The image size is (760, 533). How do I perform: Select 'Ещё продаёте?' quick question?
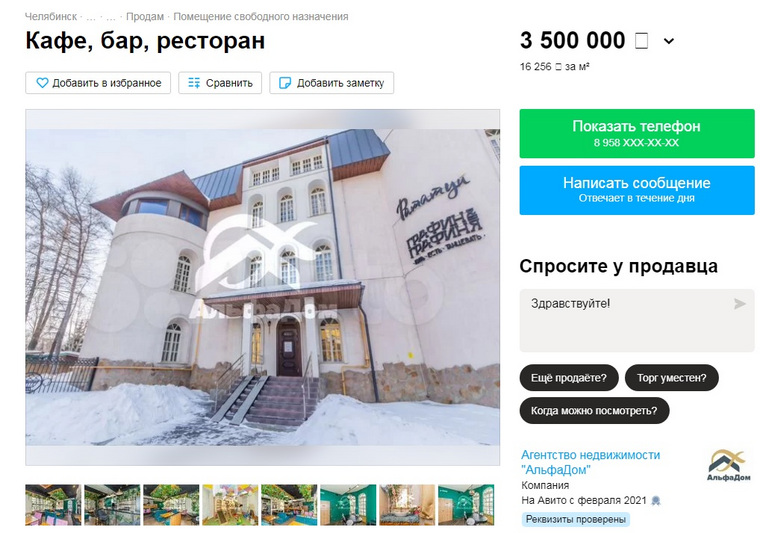tap(569, 377)
